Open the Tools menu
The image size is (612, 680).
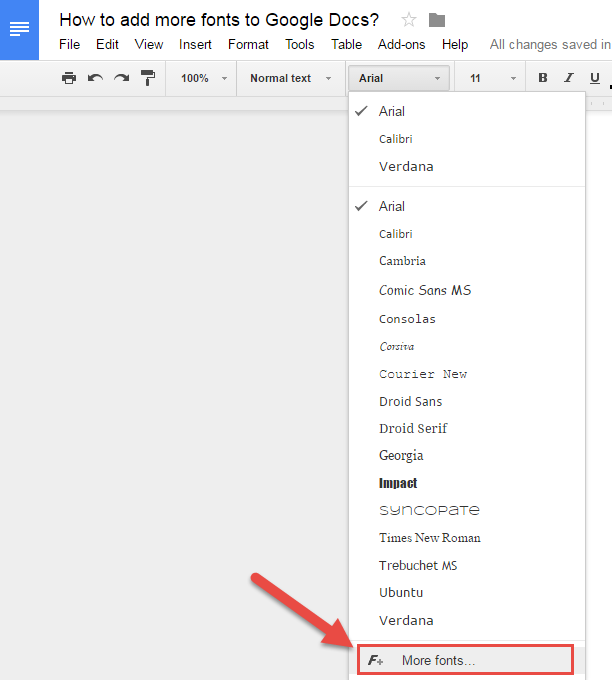(300, 45)
